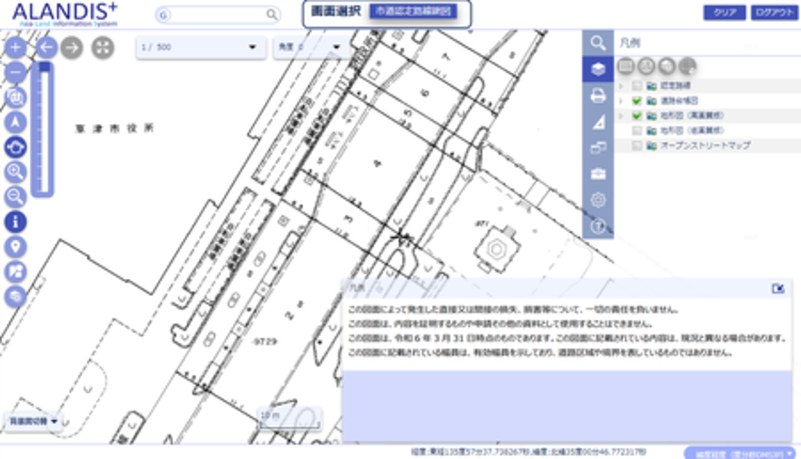Uncheck the second legend layer (道路台帳図)
Image resolution: width=801 pixels, height=459 pixels.
tap(637, 101)
